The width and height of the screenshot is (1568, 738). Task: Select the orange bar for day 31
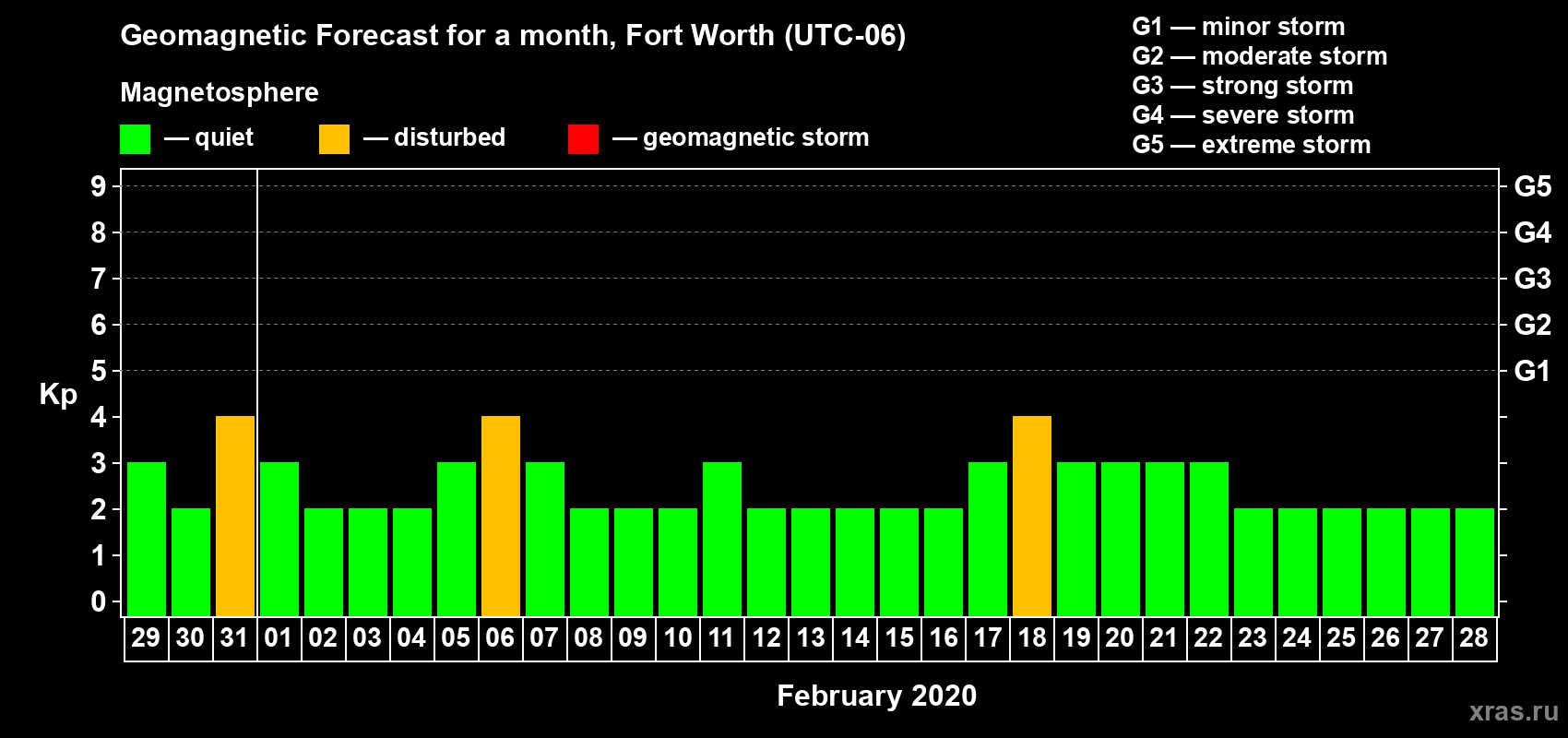click(235, 516)
